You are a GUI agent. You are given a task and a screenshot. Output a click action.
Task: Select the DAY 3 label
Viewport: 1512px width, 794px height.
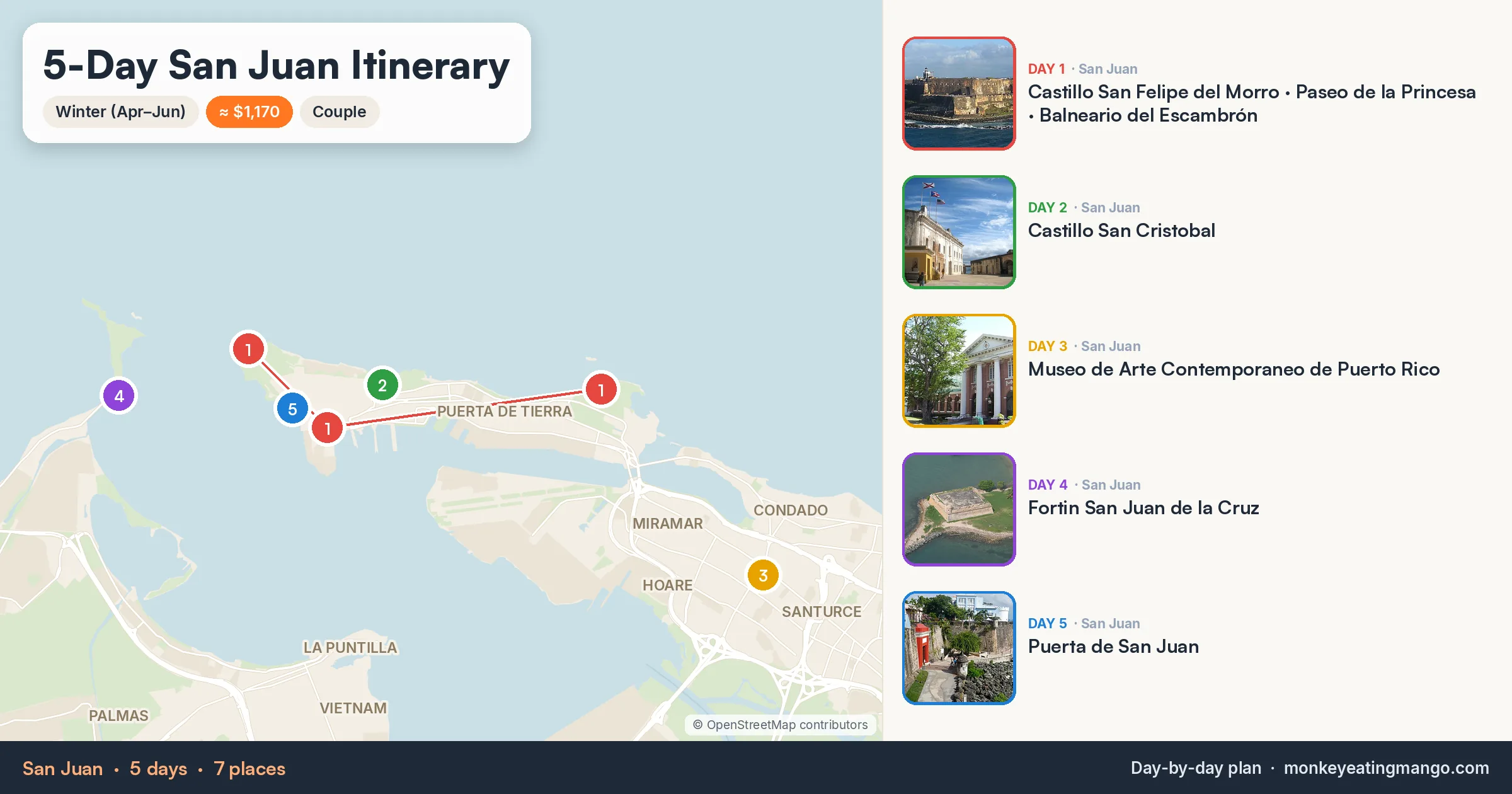point(1048,346)
